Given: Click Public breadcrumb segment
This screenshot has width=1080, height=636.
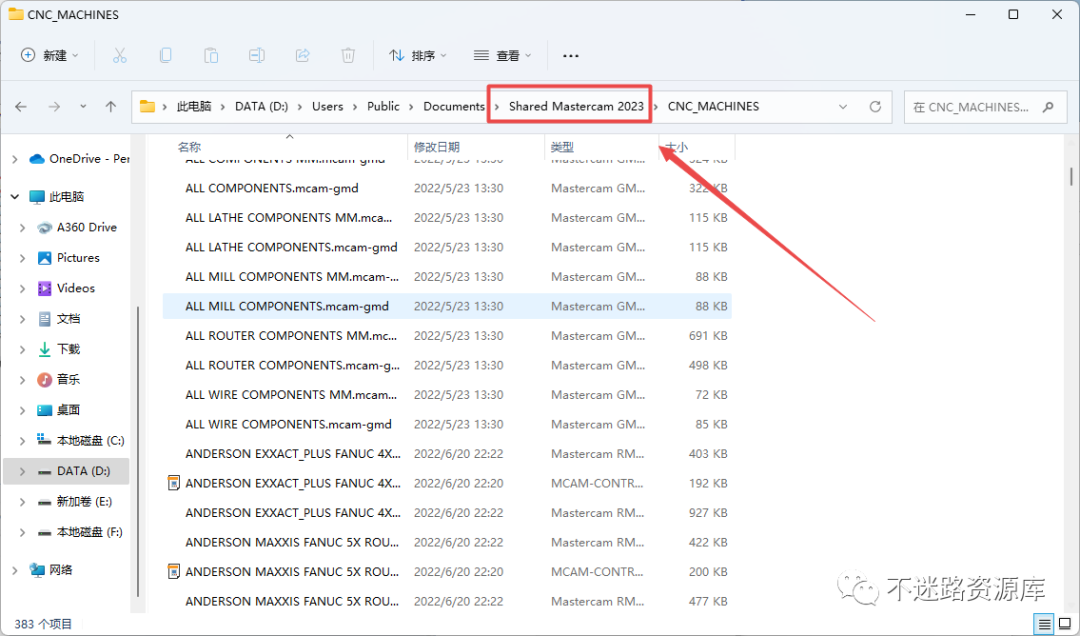Looking at the screenshot, I should 383,107.
